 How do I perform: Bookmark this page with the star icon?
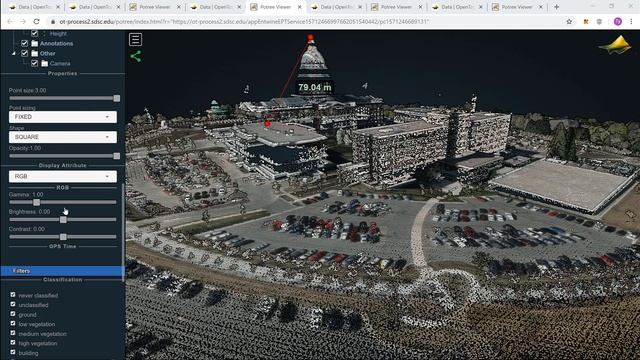click(x=569, y=22)
